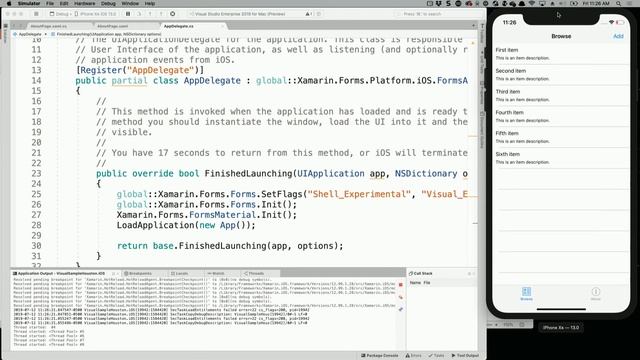Screen dimensions: 640x360
Task: Open the Help menu
Action: point(150,3)
